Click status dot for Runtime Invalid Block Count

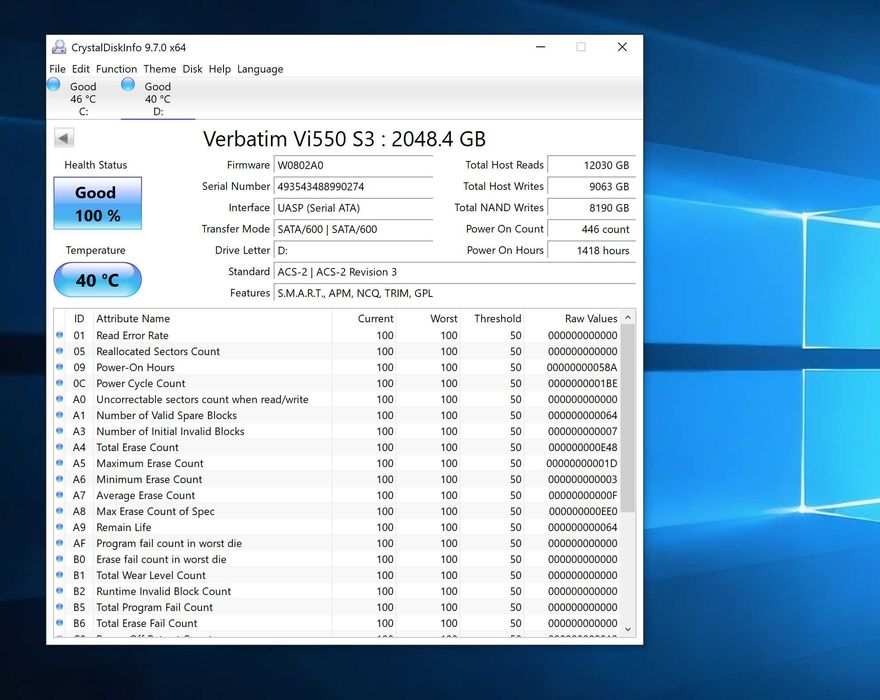pyautogui.click(x=59, y=591)
